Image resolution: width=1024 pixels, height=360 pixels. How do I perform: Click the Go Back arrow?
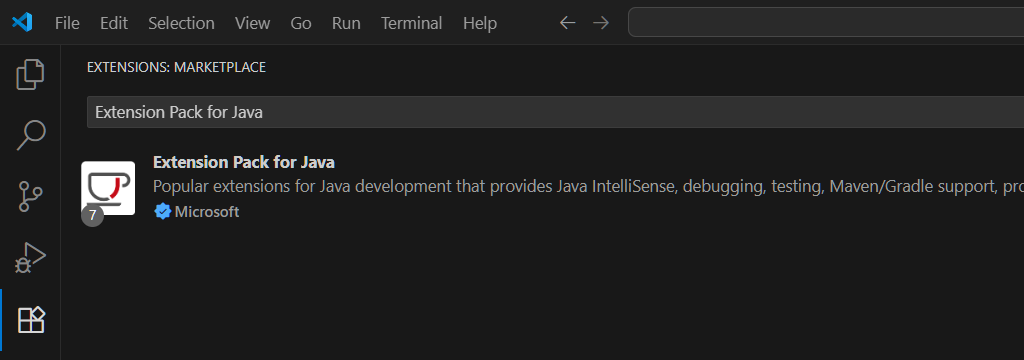[568, 23]
